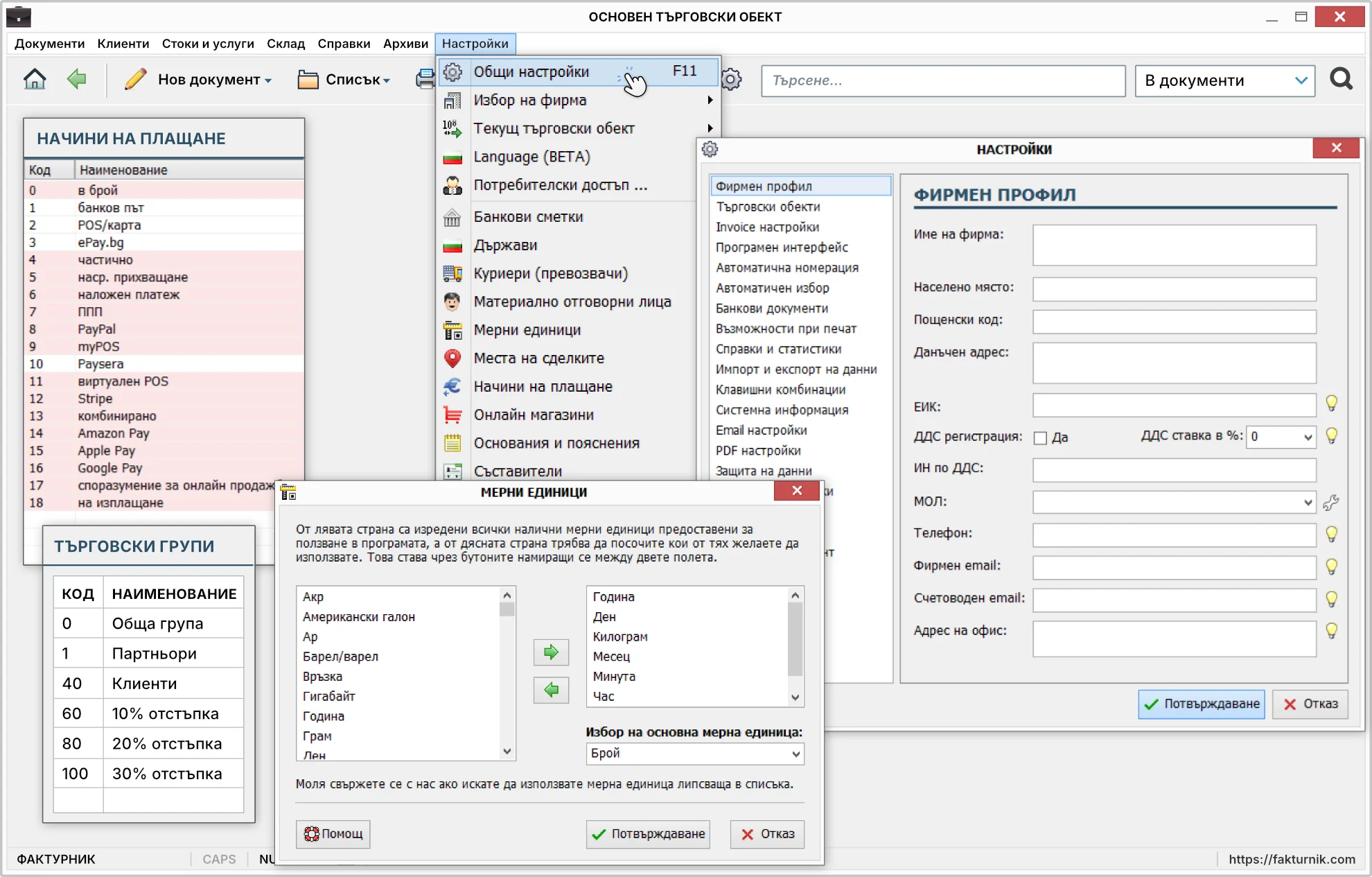Select Търговски обекти in settings list
This screenshot has height=877, width=1372.
click(768, 207)
